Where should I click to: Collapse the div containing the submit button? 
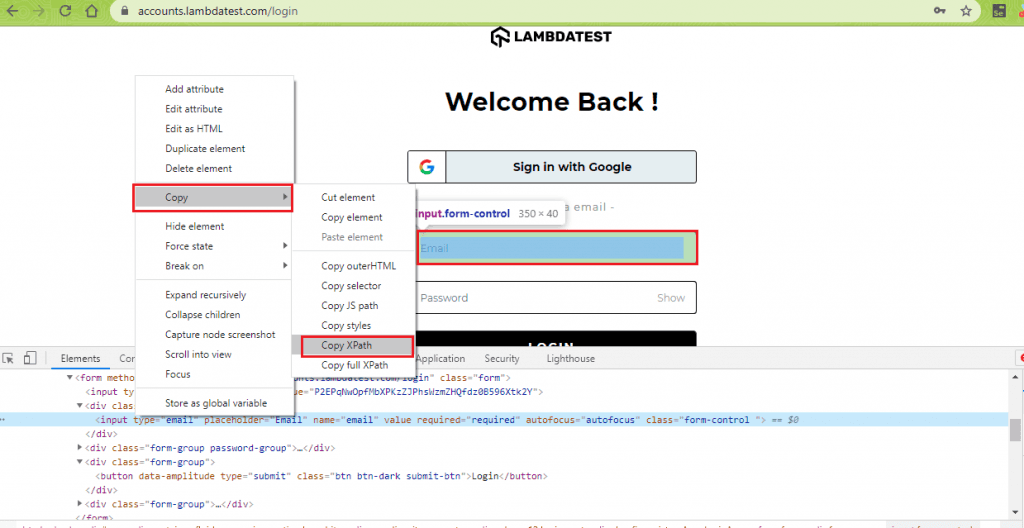tap(80, 461)
